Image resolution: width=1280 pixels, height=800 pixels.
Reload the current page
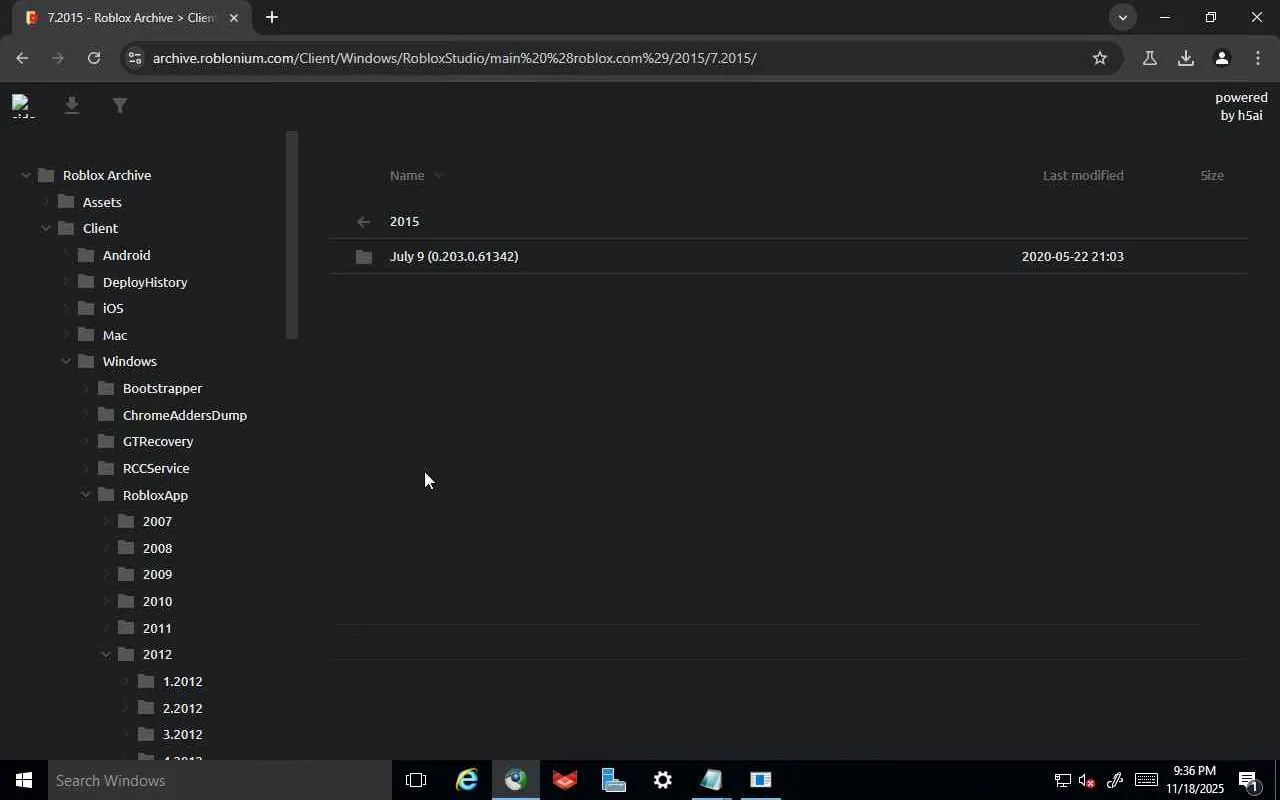94,58
